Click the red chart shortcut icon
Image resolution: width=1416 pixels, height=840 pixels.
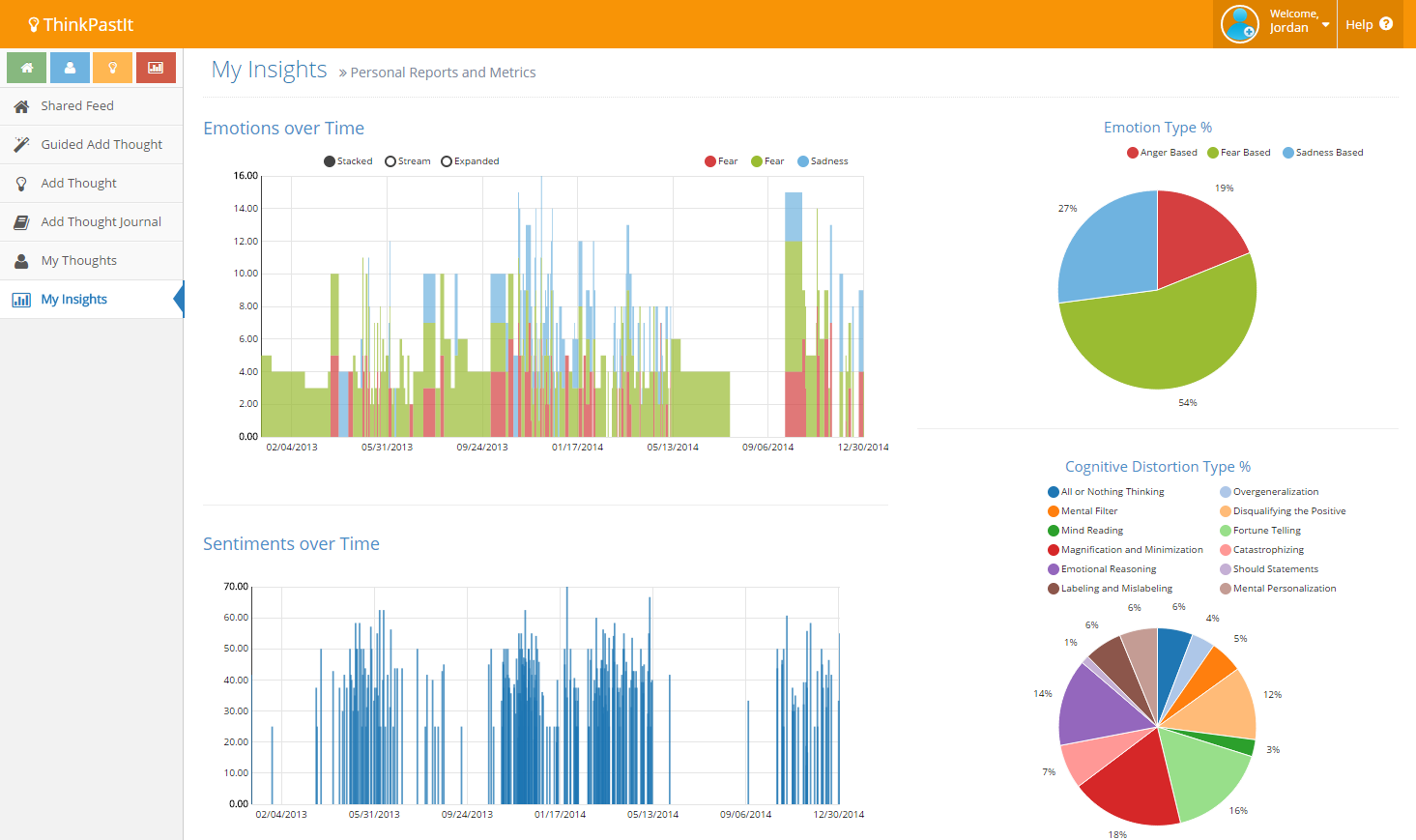[x=156, y=68]
